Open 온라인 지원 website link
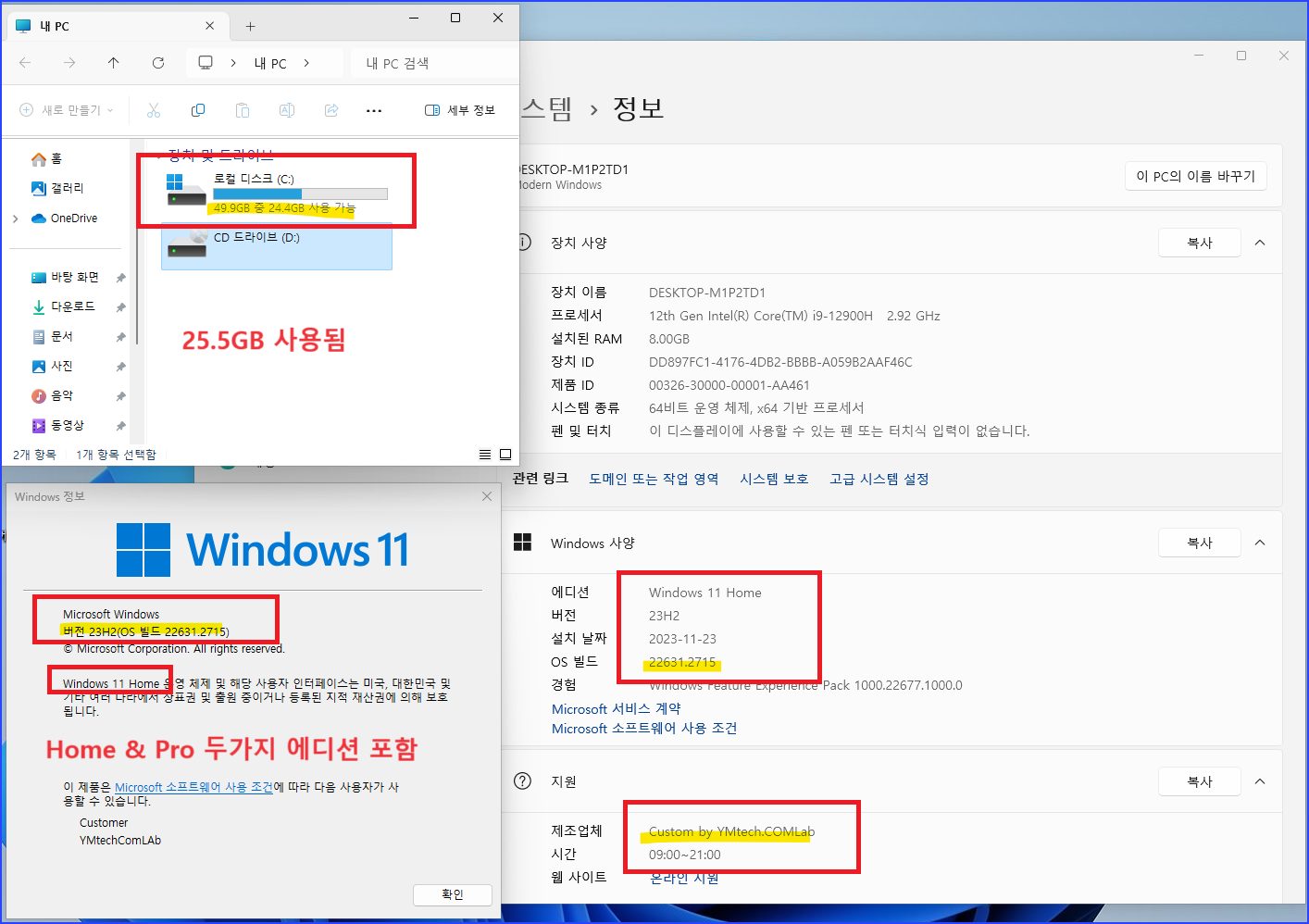This screenshot has height=924, width=1309. (684, 878)
